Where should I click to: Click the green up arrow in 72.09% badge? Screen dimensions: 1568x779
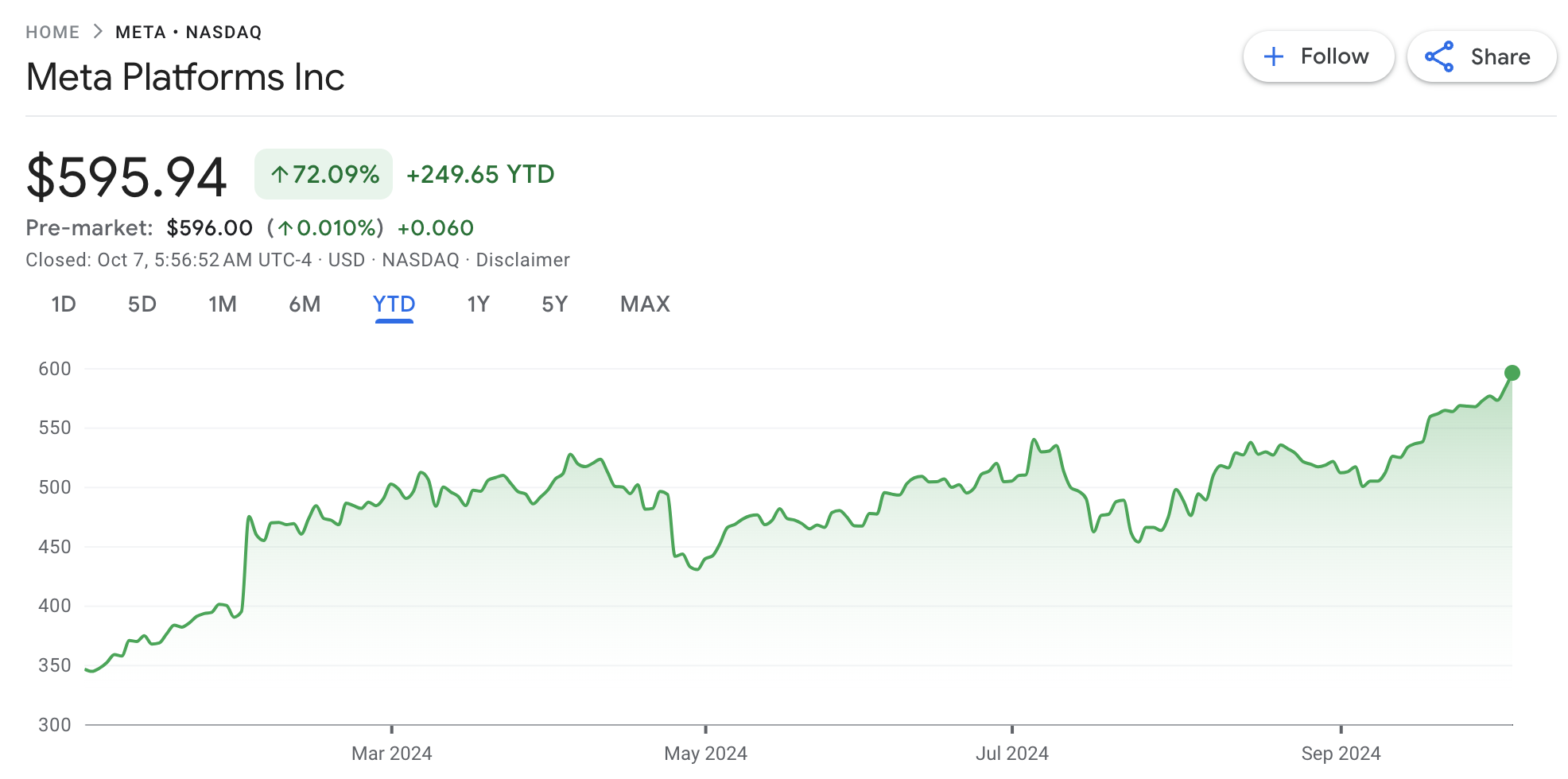click(279, 174)
